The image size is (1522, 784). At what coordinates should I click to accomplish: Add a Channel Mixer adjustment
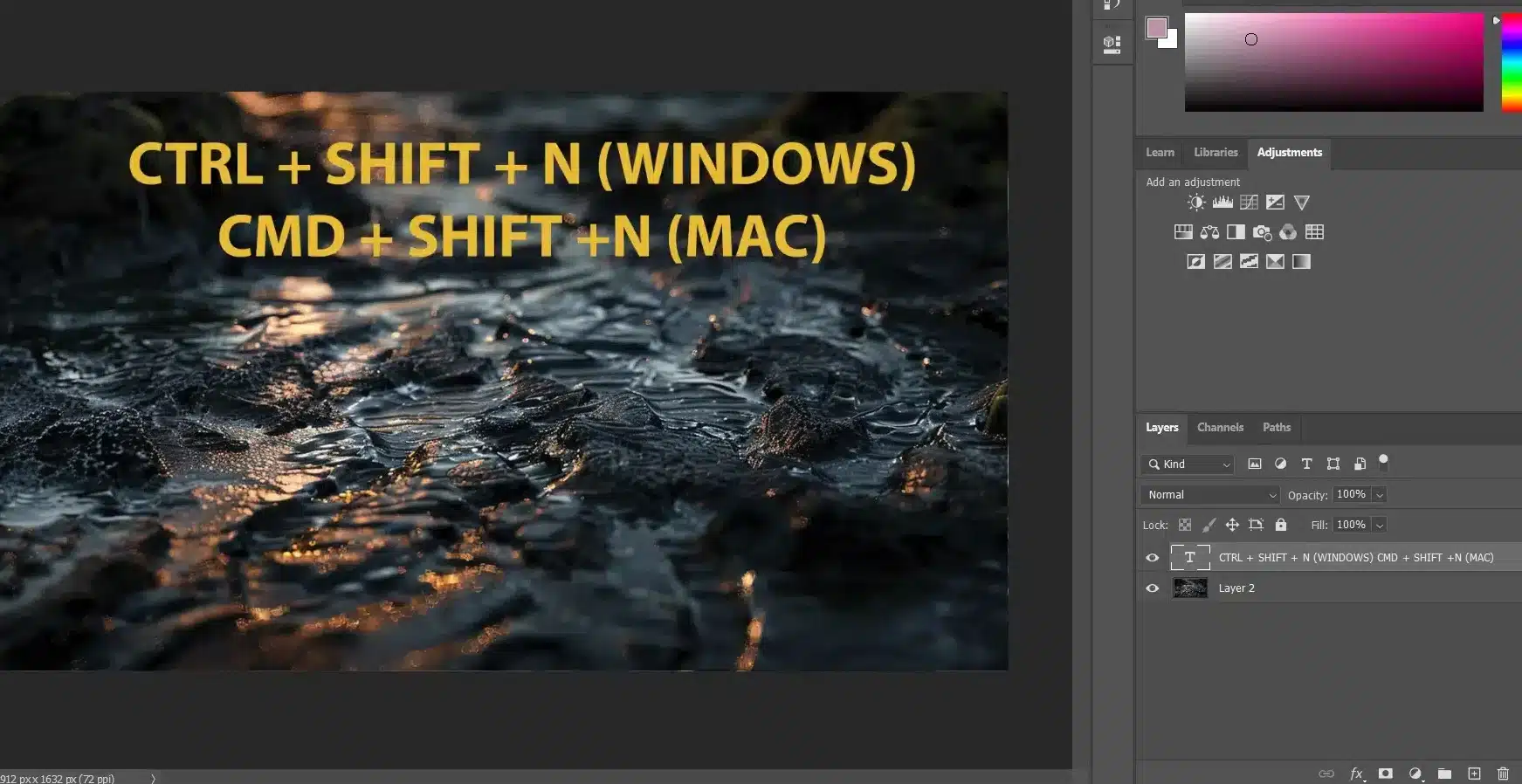click(1288, 232)
